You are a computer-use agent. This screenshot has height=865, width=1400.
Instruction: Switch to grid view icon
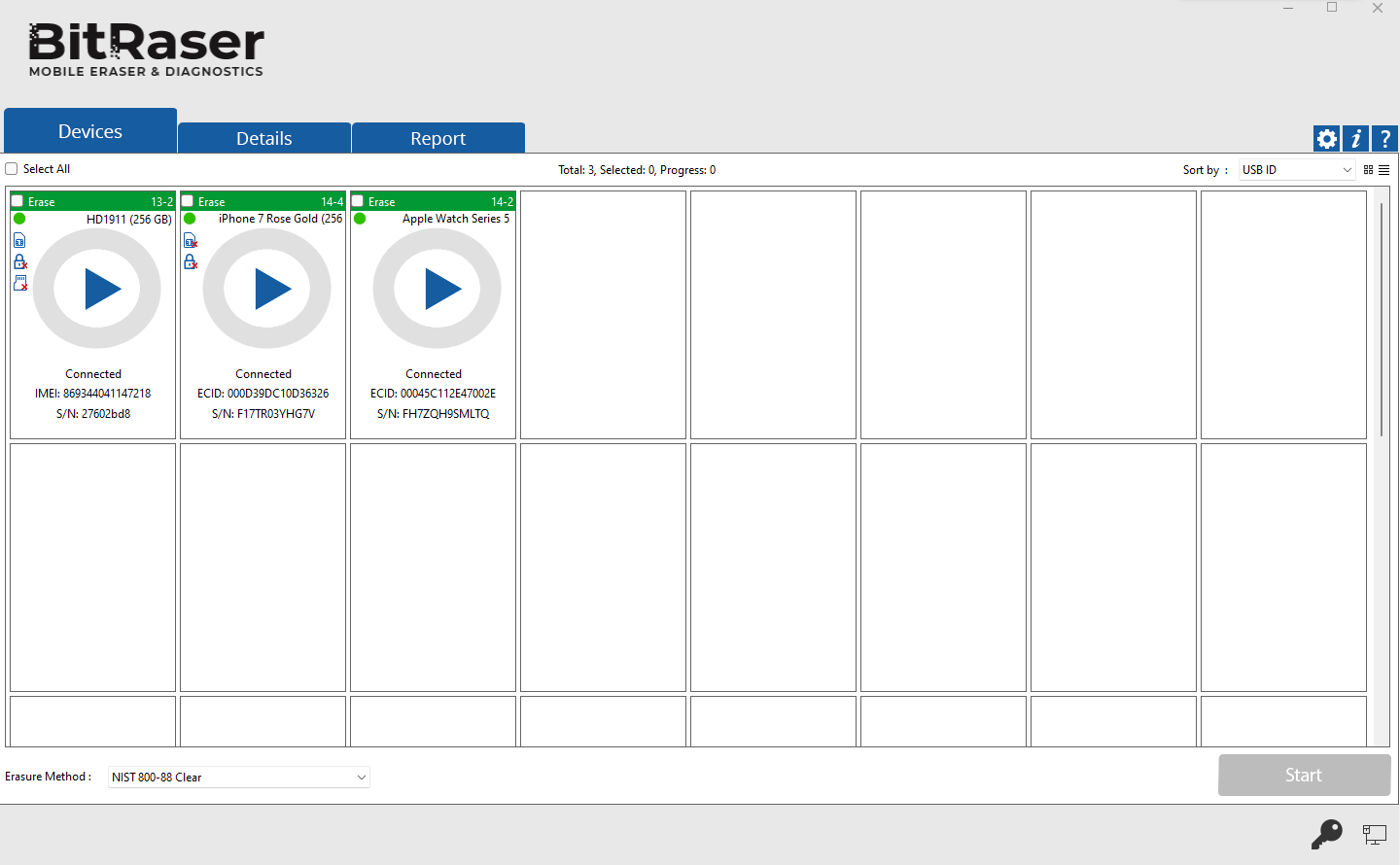1368,170
